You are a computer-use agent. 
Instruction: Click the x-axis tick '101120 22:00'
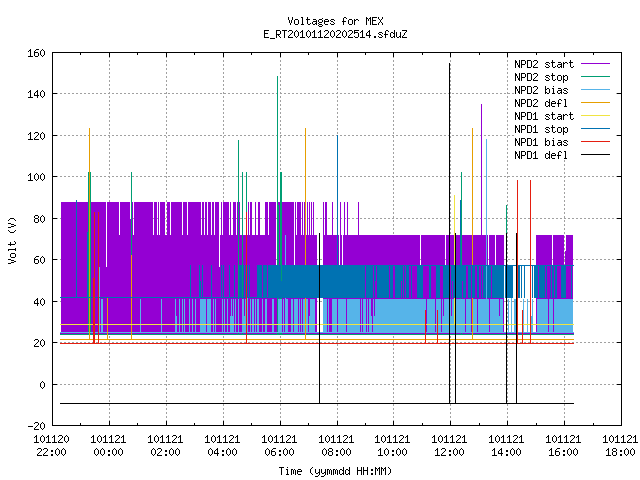51,446
